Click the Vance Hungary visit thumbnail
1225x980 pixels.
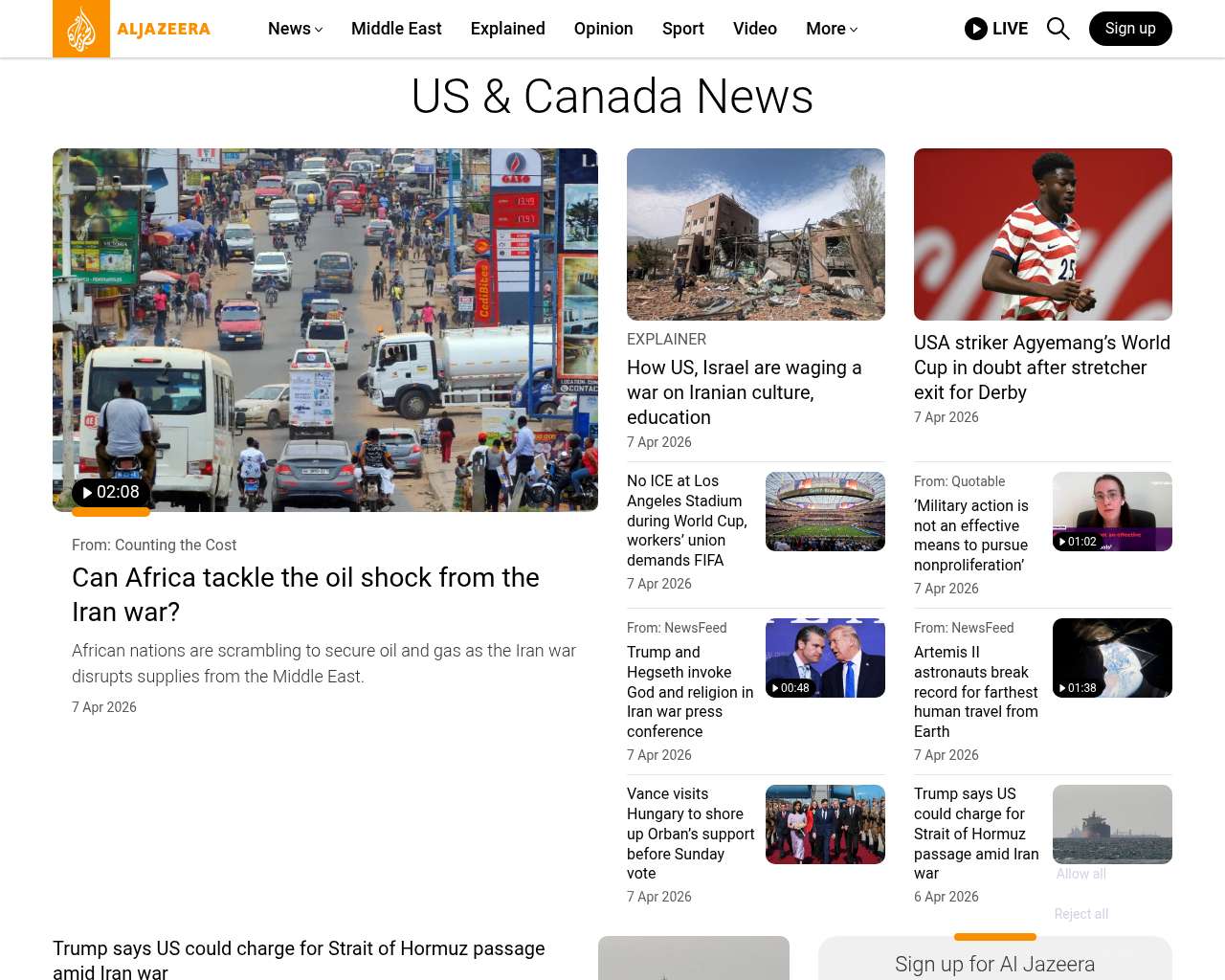click(825, 824)
